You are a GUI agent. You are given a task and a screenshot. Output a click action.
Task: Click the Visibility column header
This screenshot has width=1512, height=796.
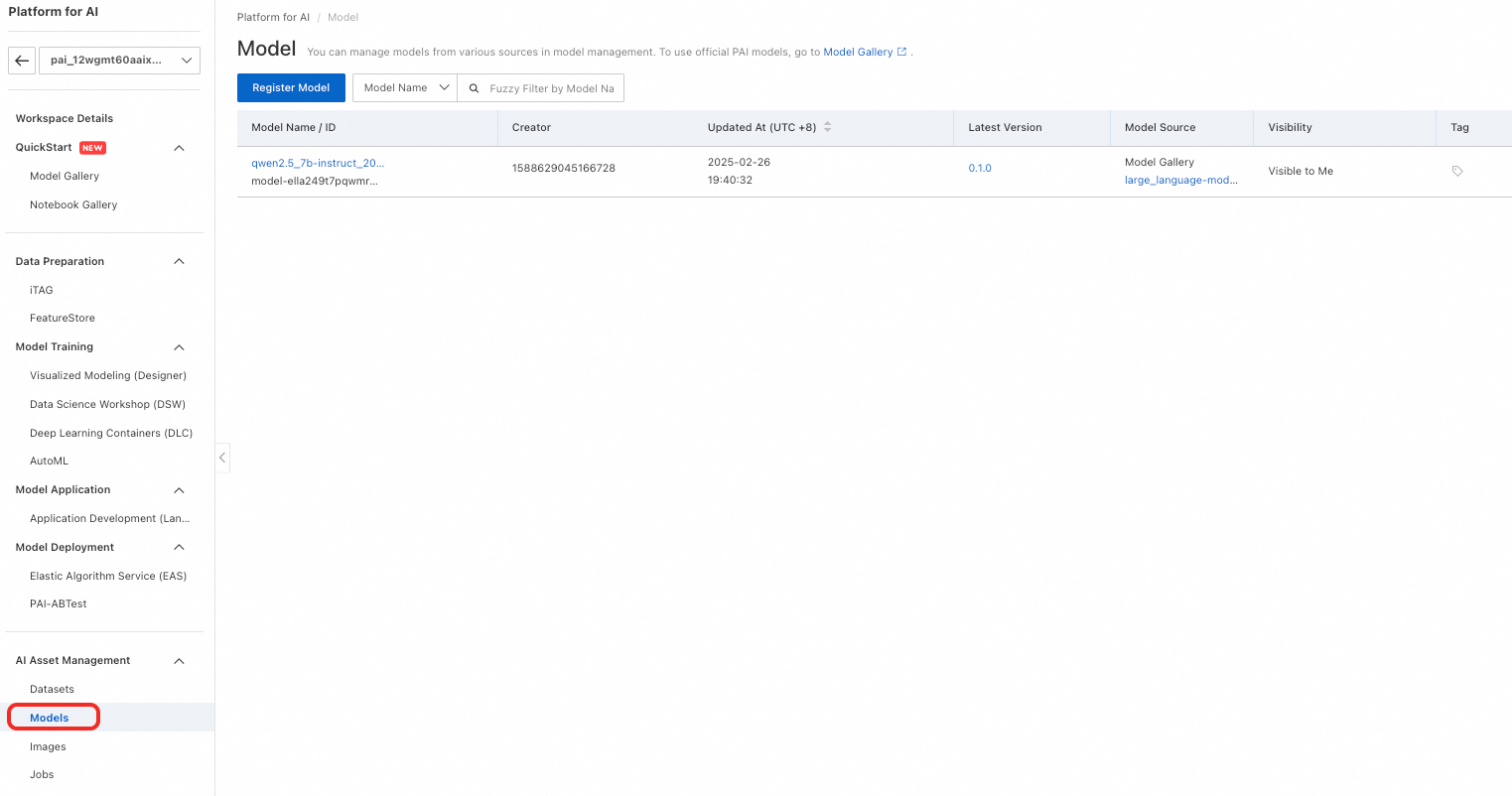[1290, 127]
